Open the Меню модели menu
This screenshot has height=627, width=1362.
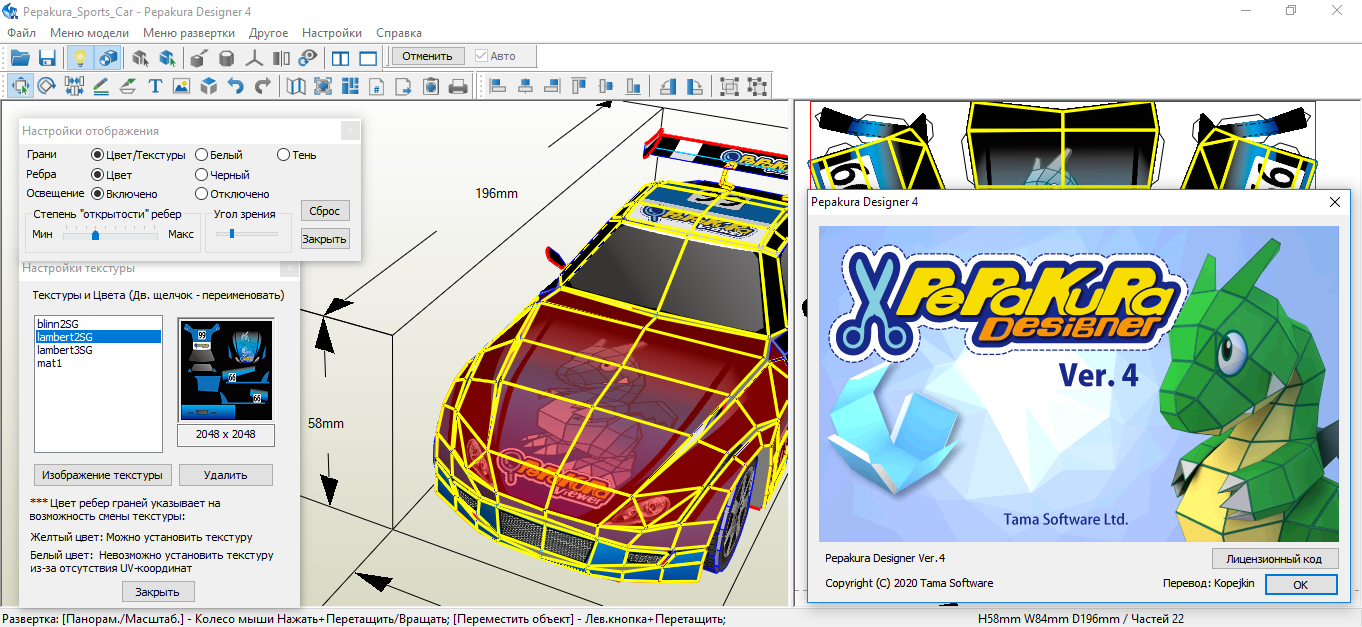point(89,33)
